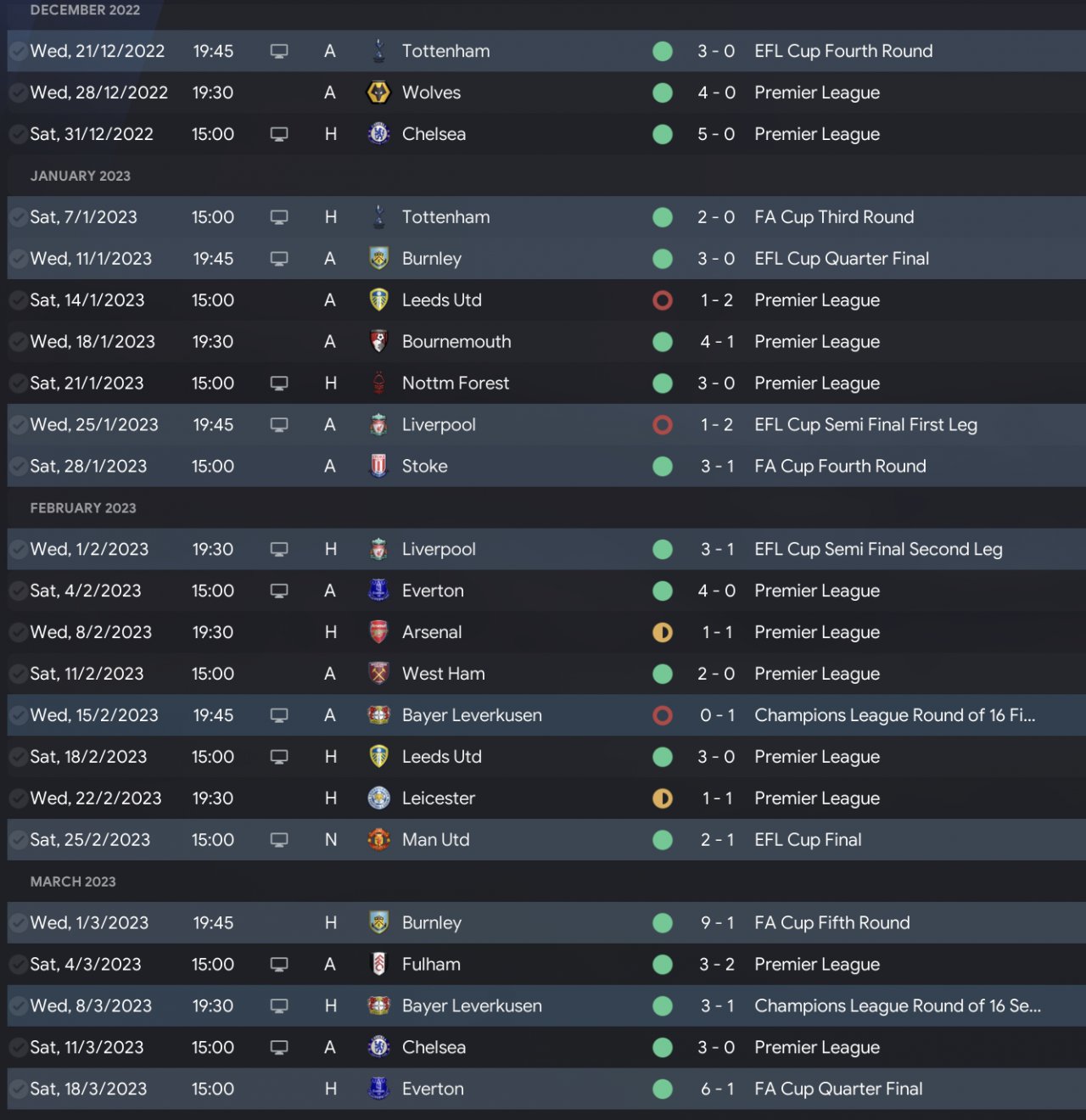
Task: Click the TV icon on the EFL Cup Final row
Action: click(x=279, y=840)
